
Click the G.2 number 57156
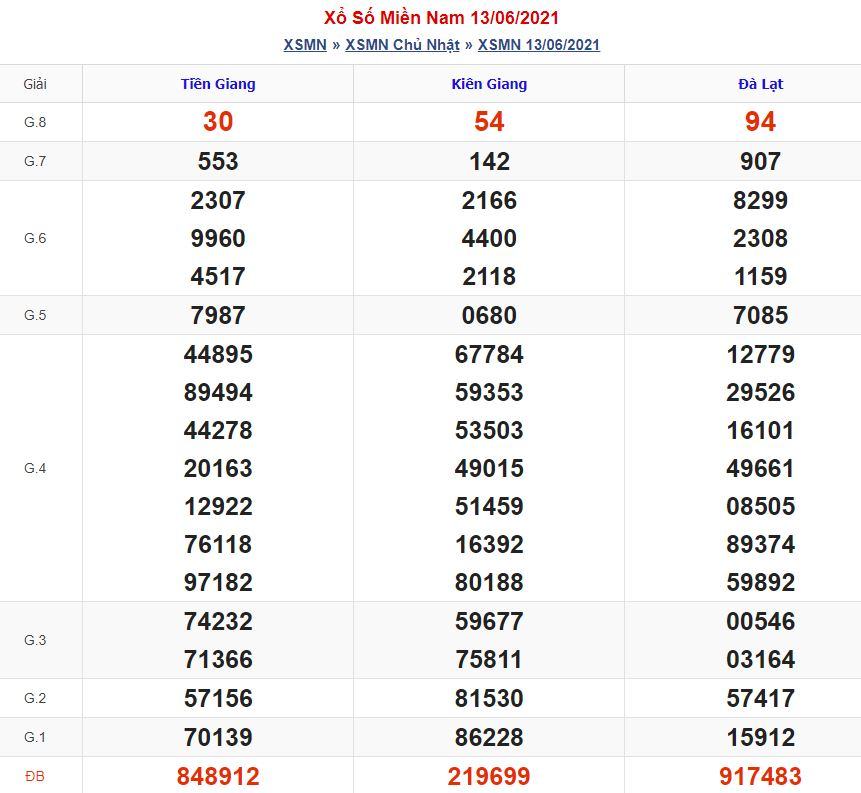coord(218,698)
